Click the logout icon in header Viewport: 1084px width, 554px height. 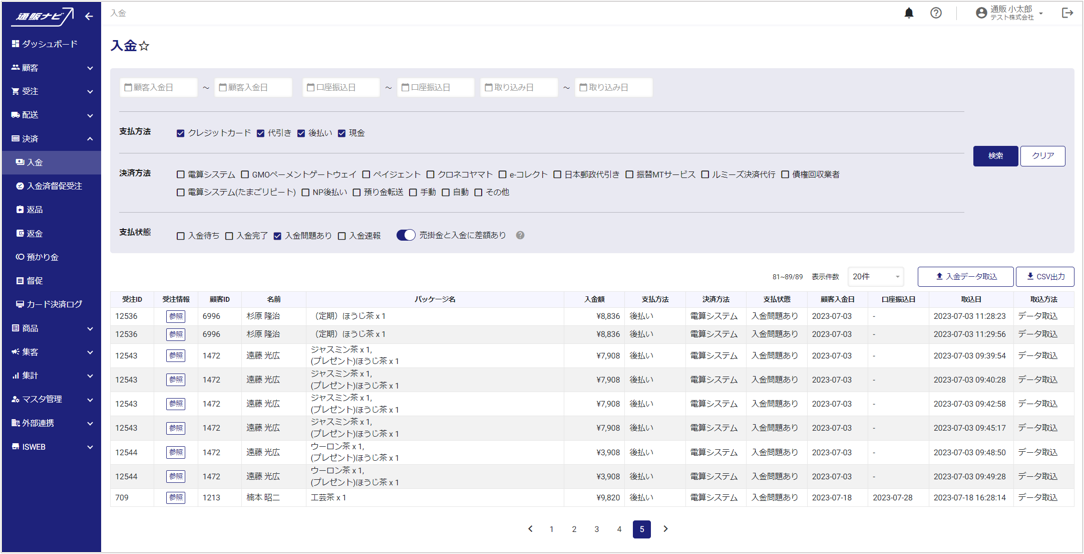click(1067, 13)
